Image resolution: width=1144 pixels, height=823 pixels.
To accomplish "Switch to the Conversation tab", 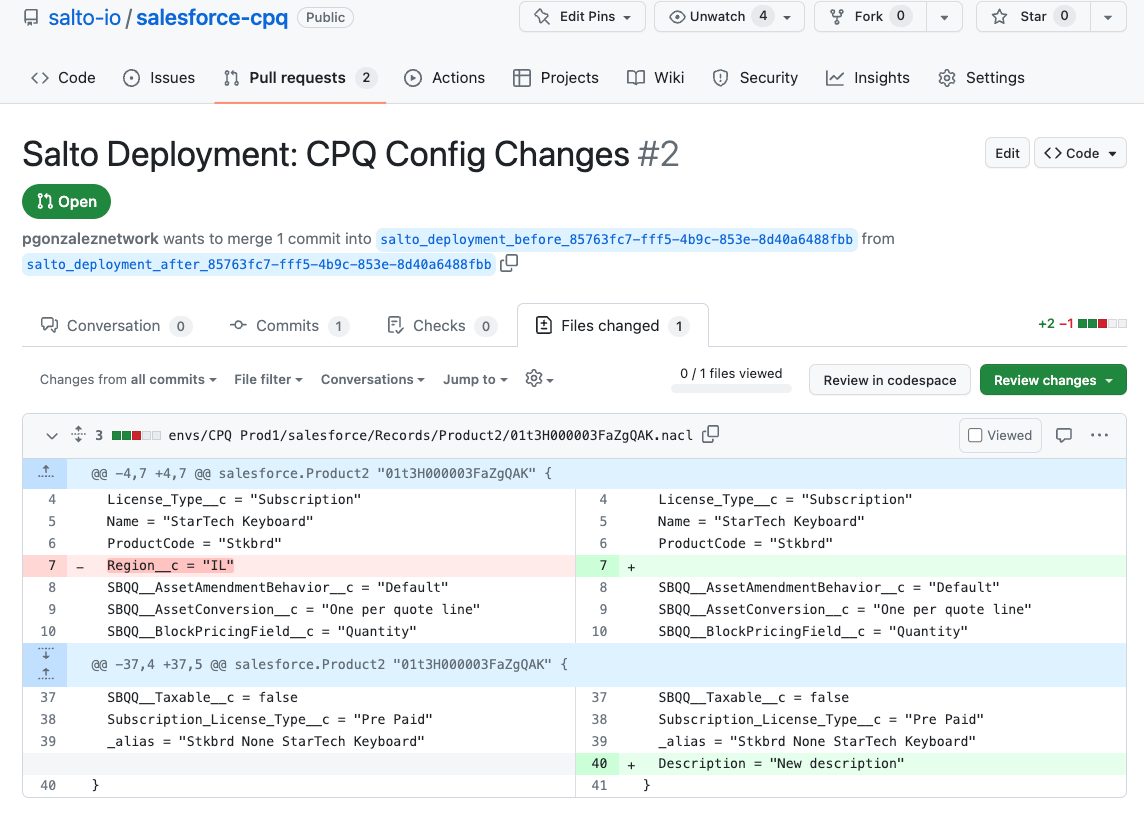I will (x=116, y=326).
